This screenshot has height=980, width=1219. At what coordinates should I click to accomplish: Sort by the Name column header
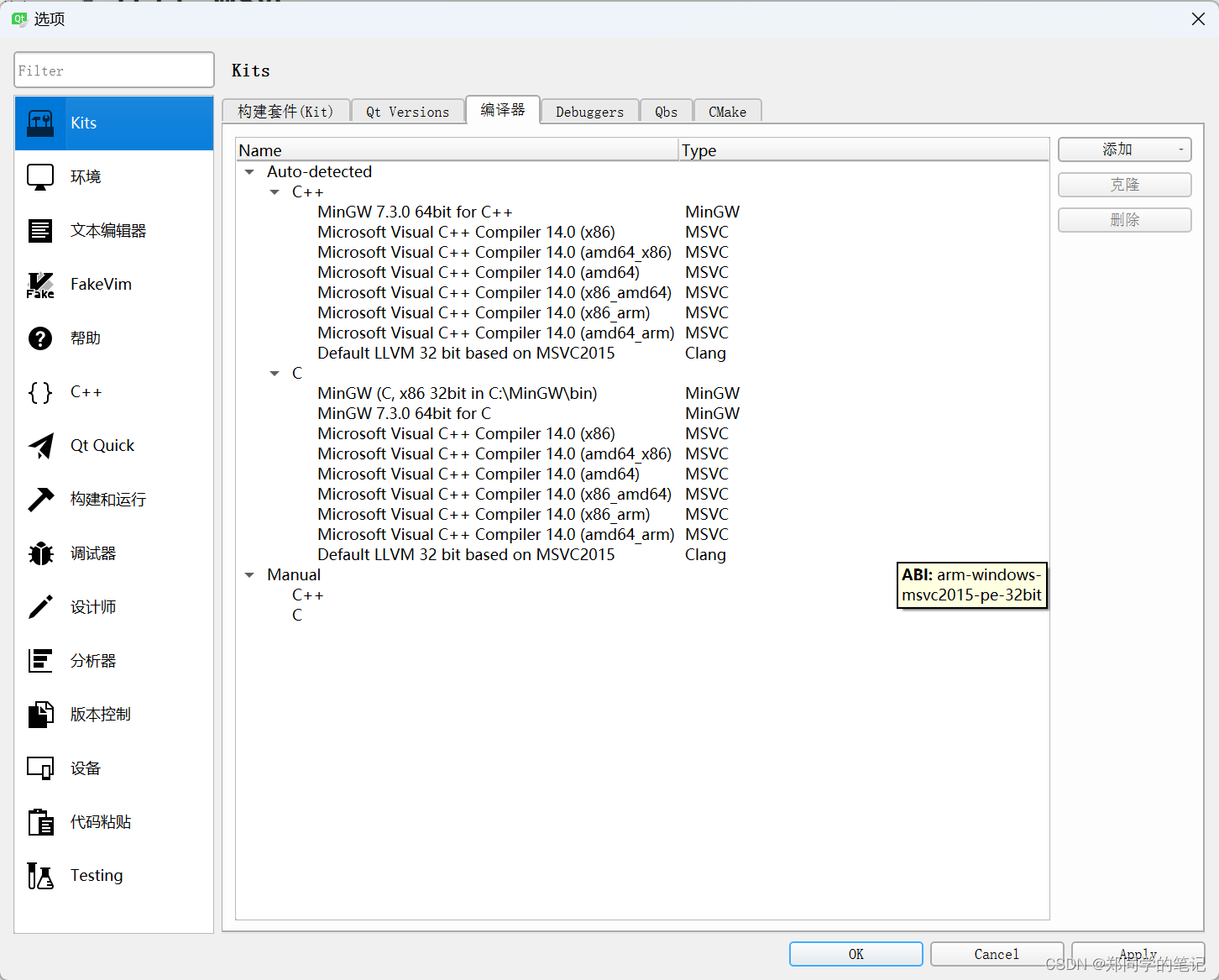click(457, 150)
